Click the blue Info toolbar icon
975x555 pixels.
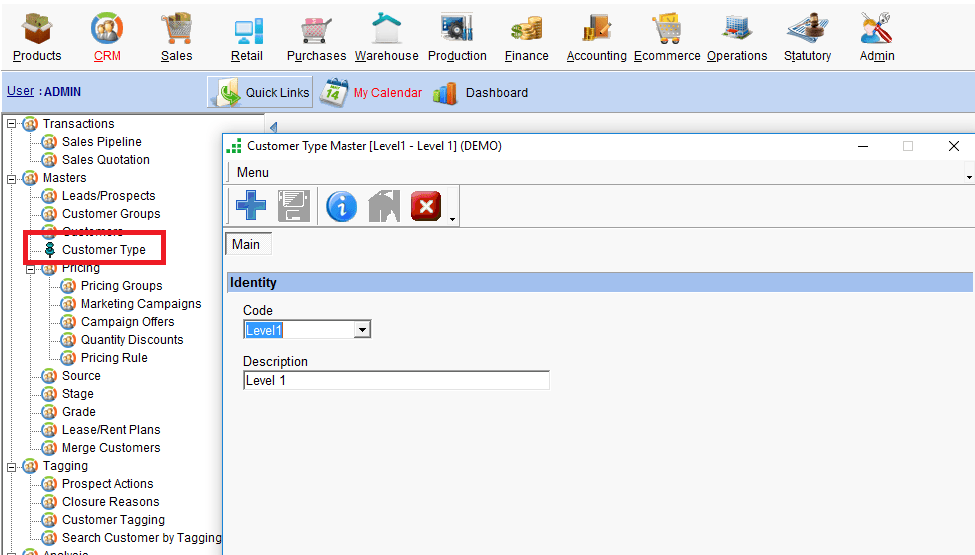click(341, 207)
